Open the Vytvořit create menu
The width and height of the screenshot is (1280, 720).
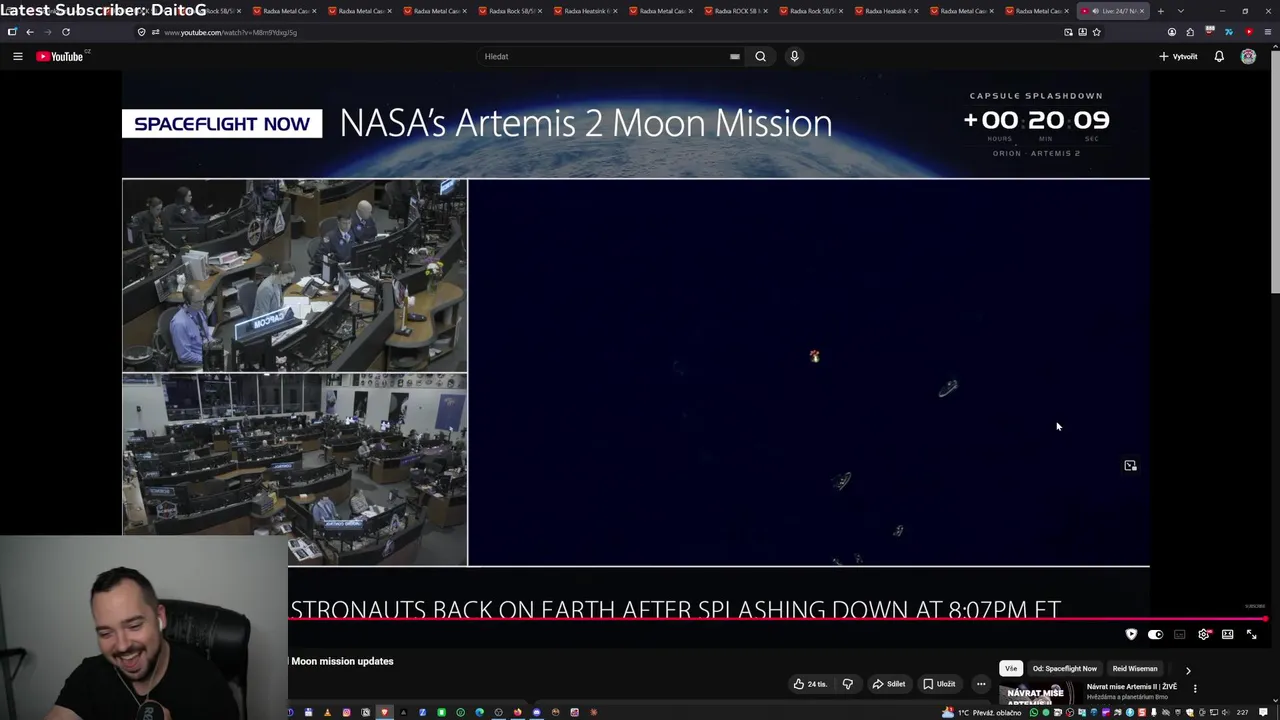click(x=1178, y=56)
